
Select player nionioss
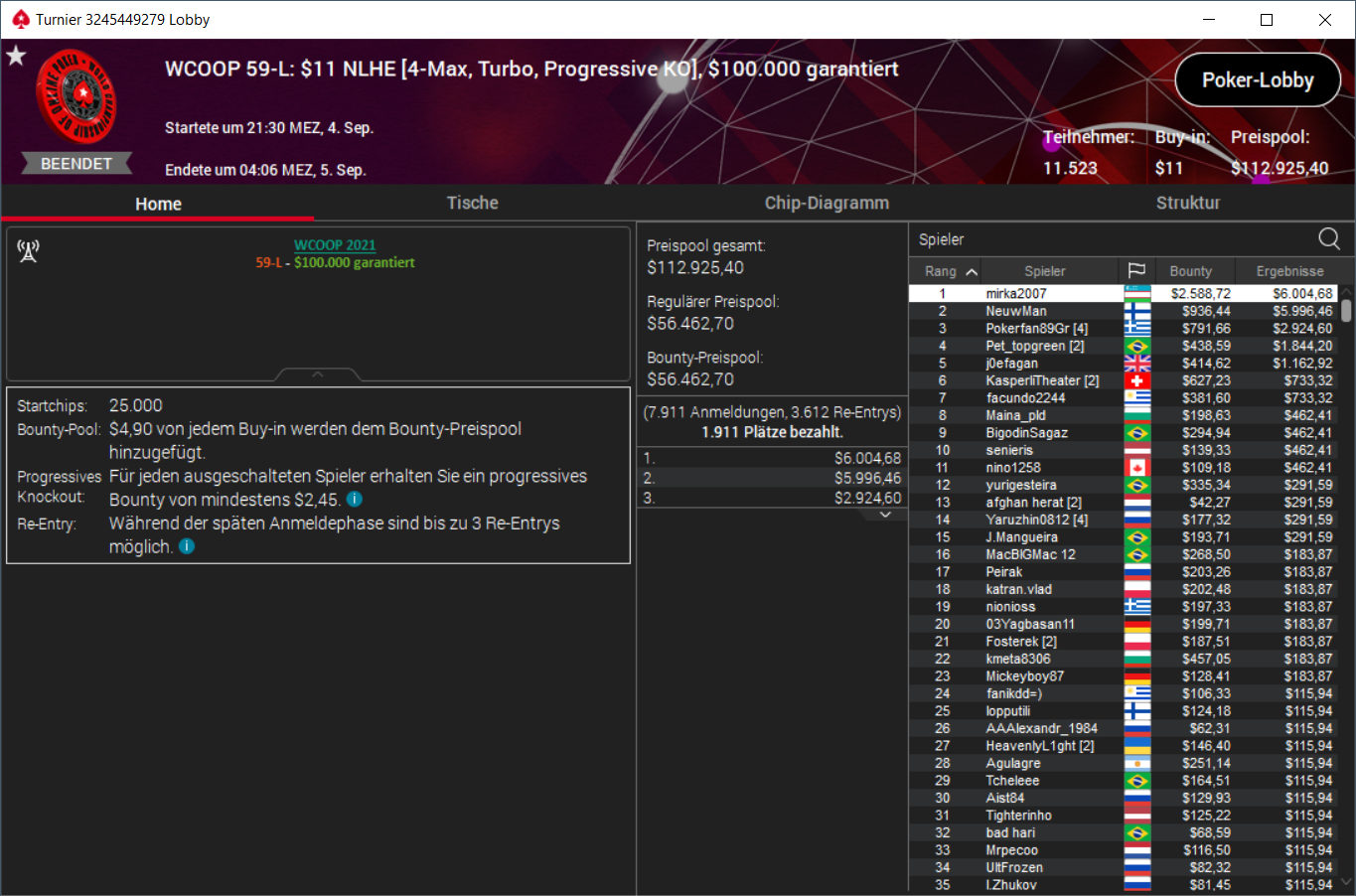(x=1124, y=607)
